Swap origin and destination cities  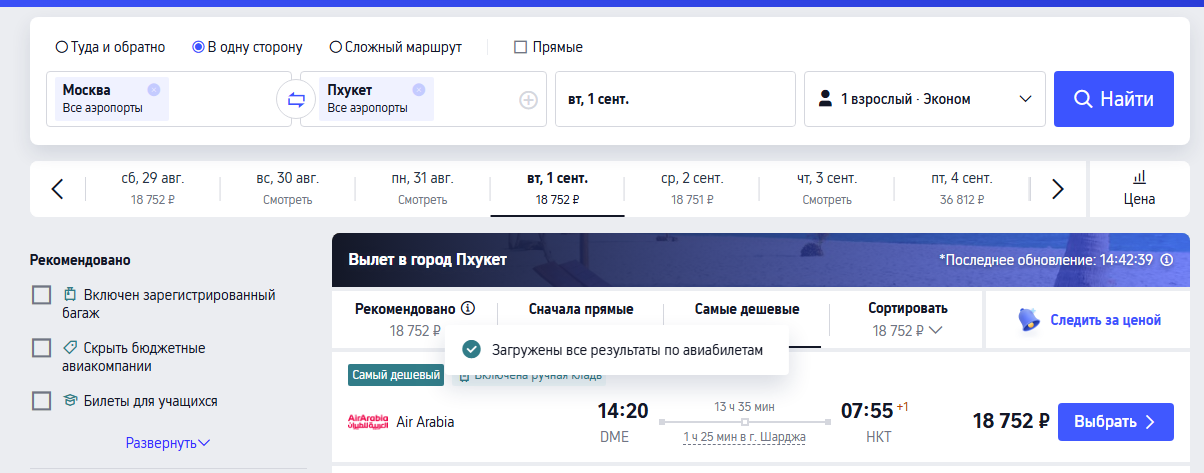tap(296, 99)
